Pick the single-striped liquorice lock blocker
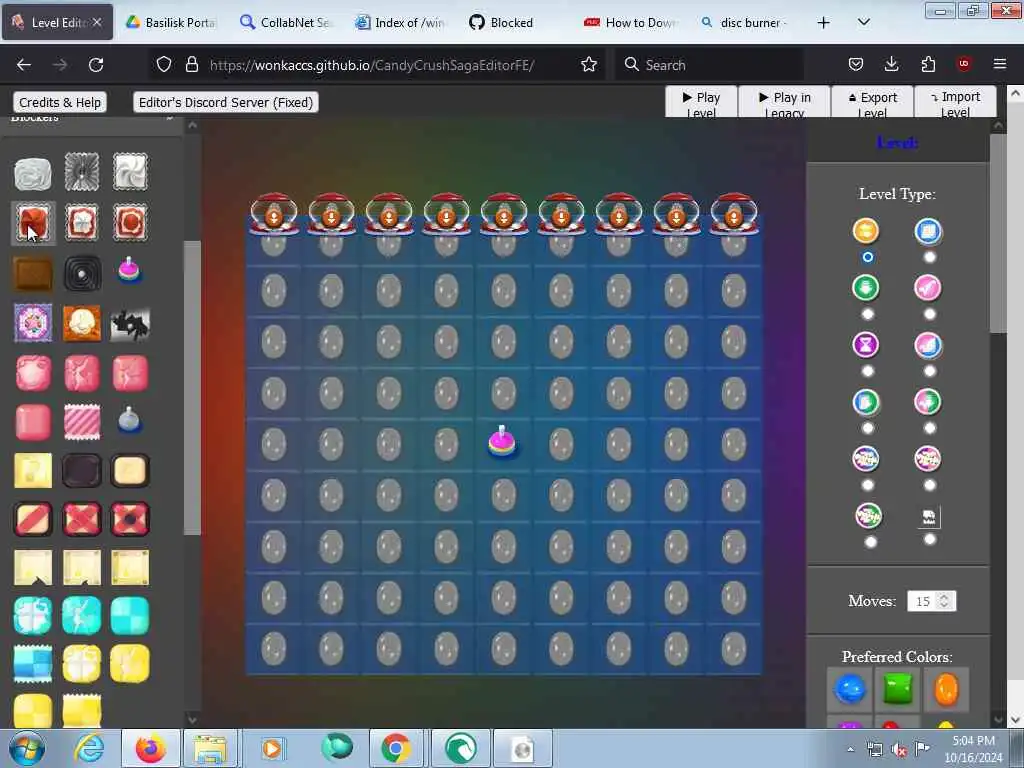 click(x=33, y=519)
